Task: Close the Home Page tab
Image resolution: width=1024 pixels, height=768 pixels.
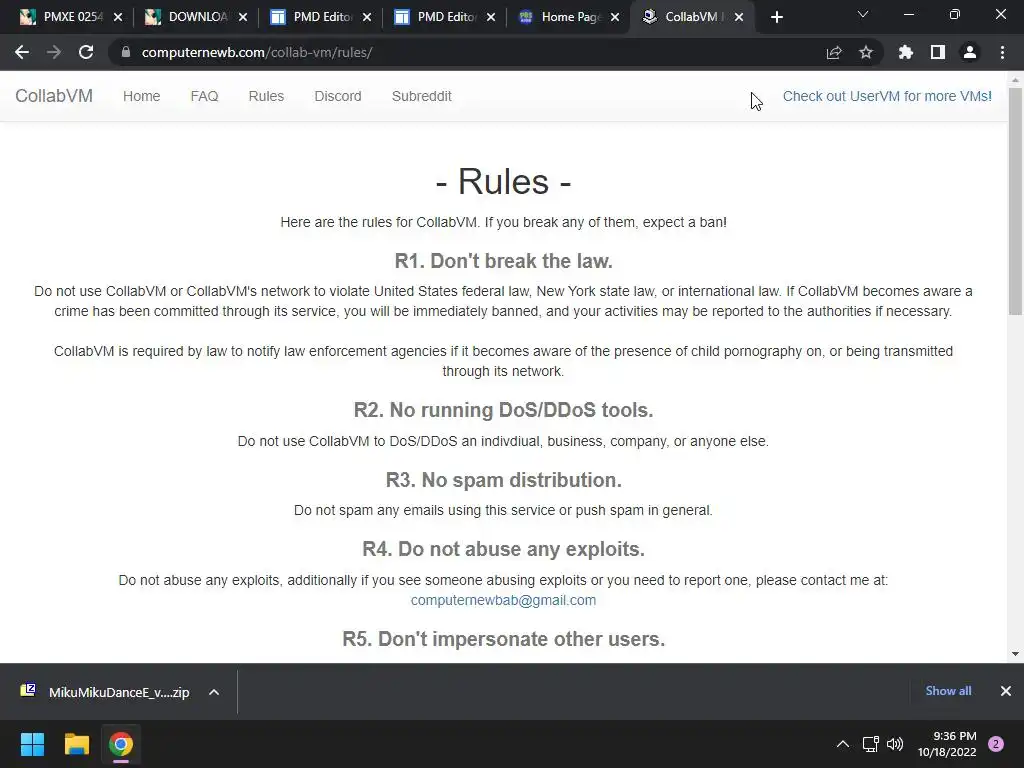Action: click(x=615, y=17)
